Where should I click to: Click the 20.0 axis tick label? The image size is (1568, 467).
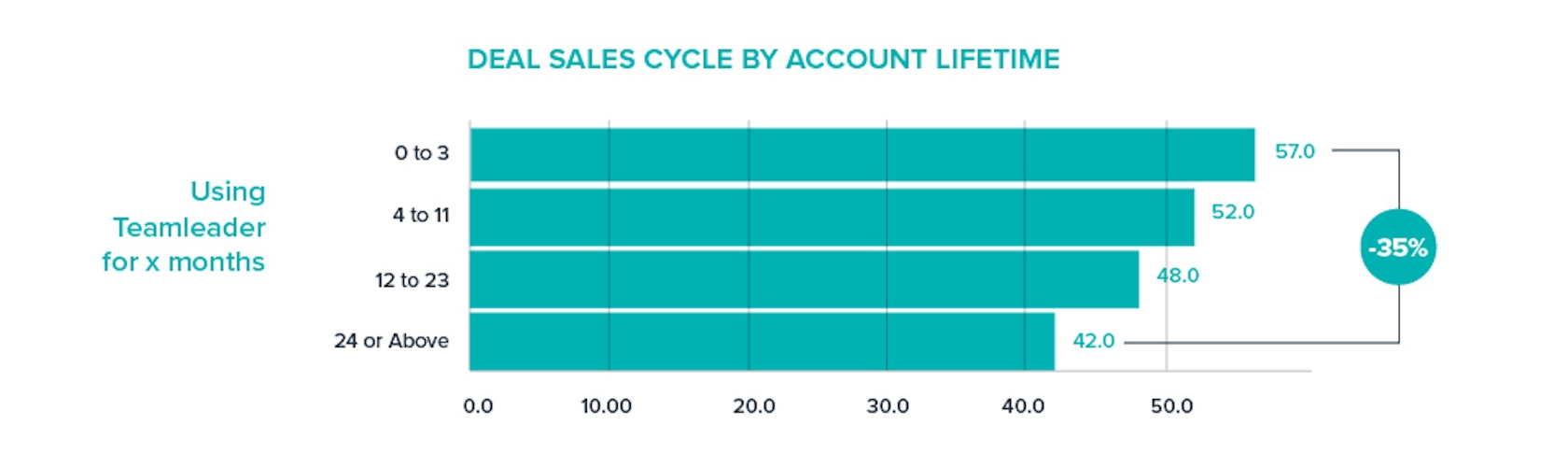[x=753, y=406]
